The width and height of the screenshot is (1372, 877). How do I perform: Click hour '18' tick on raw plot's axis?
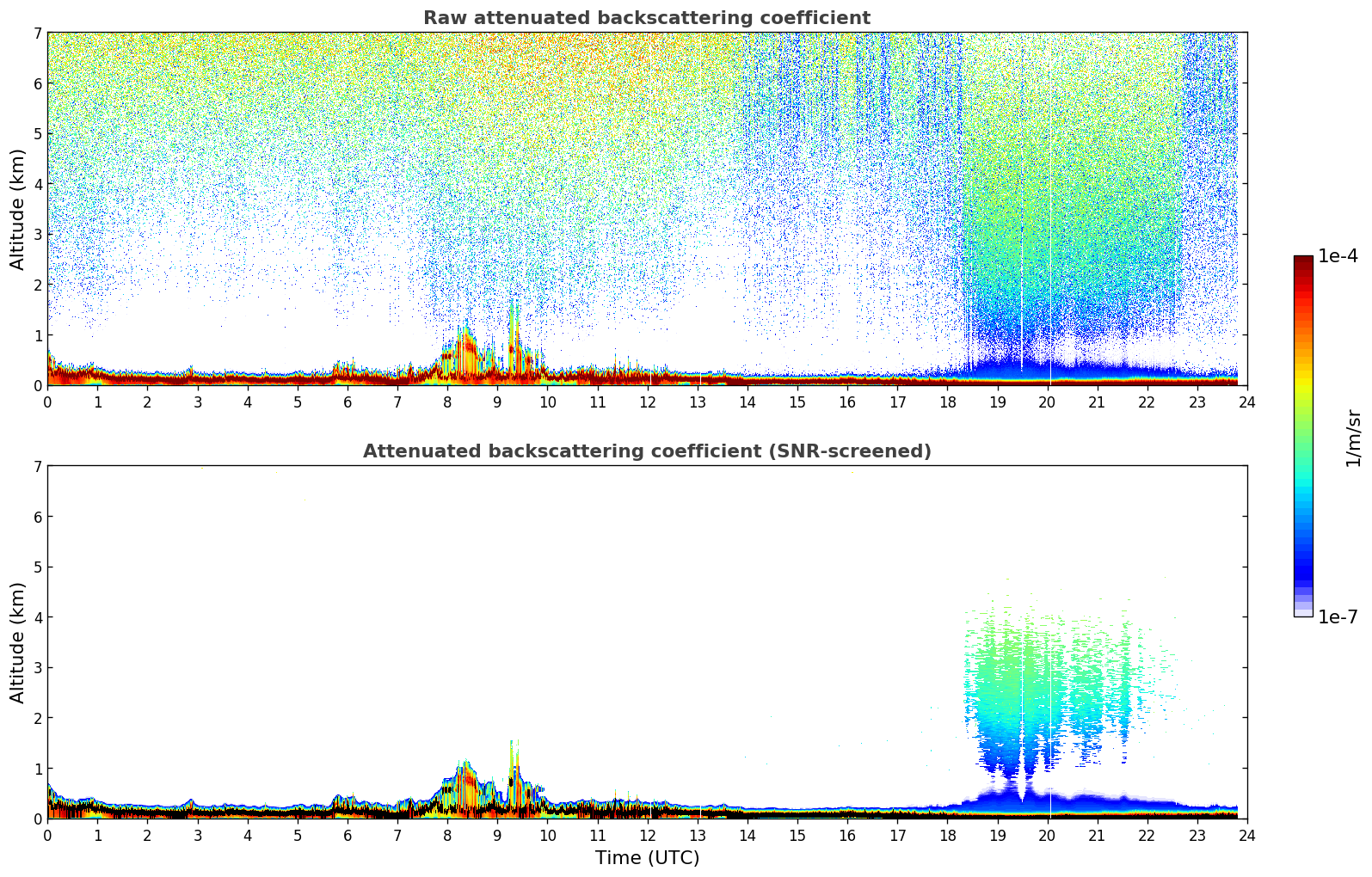coord(947,402)
